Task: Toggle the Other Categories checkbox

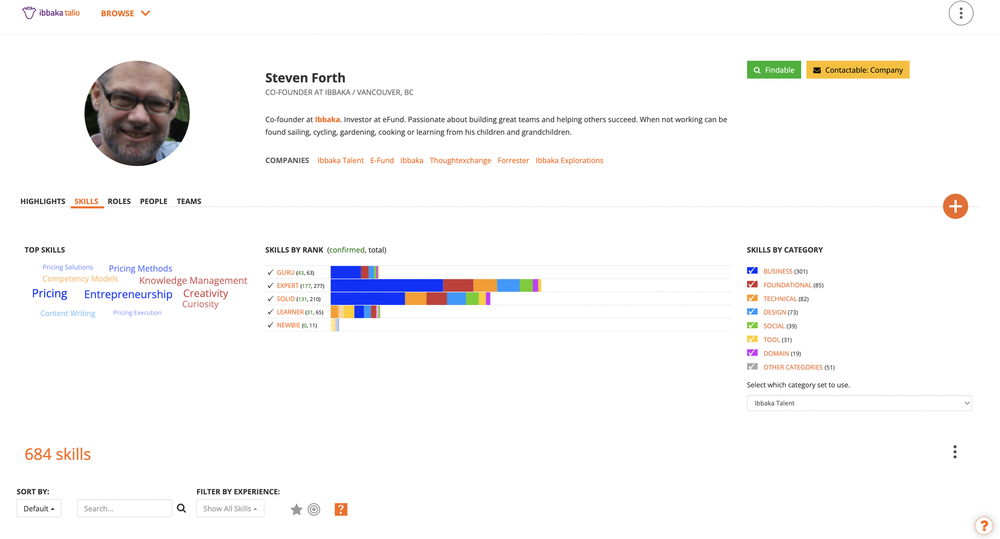Action: pyautogui.click(x=752, y=367)
